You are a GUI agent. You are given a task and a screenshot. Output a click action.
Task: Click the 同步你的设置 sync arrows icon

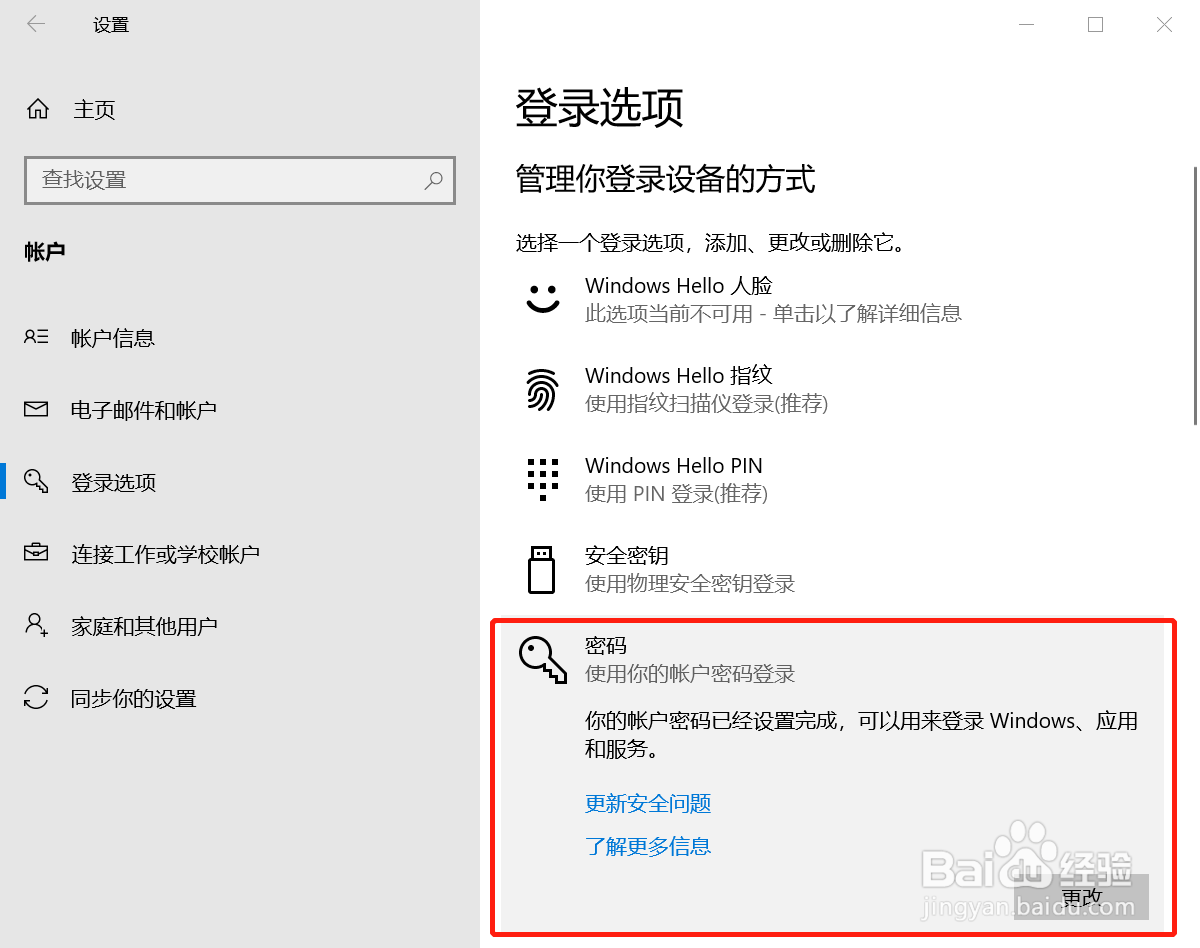tap(36, 697)
